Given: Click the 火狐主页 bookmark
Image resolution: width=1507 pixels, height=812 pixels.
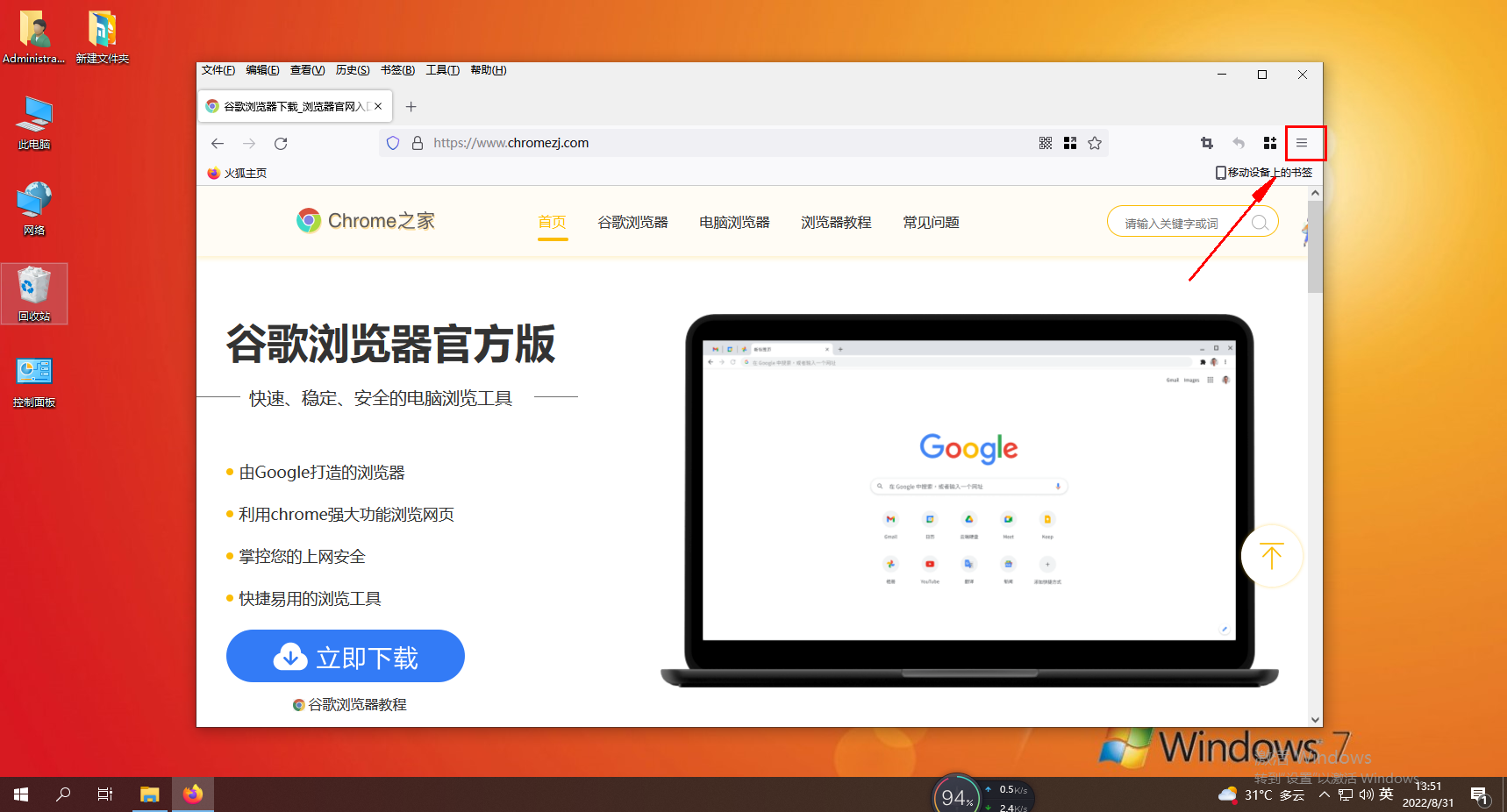Looking at the screenshot, I should pos(237,173).
